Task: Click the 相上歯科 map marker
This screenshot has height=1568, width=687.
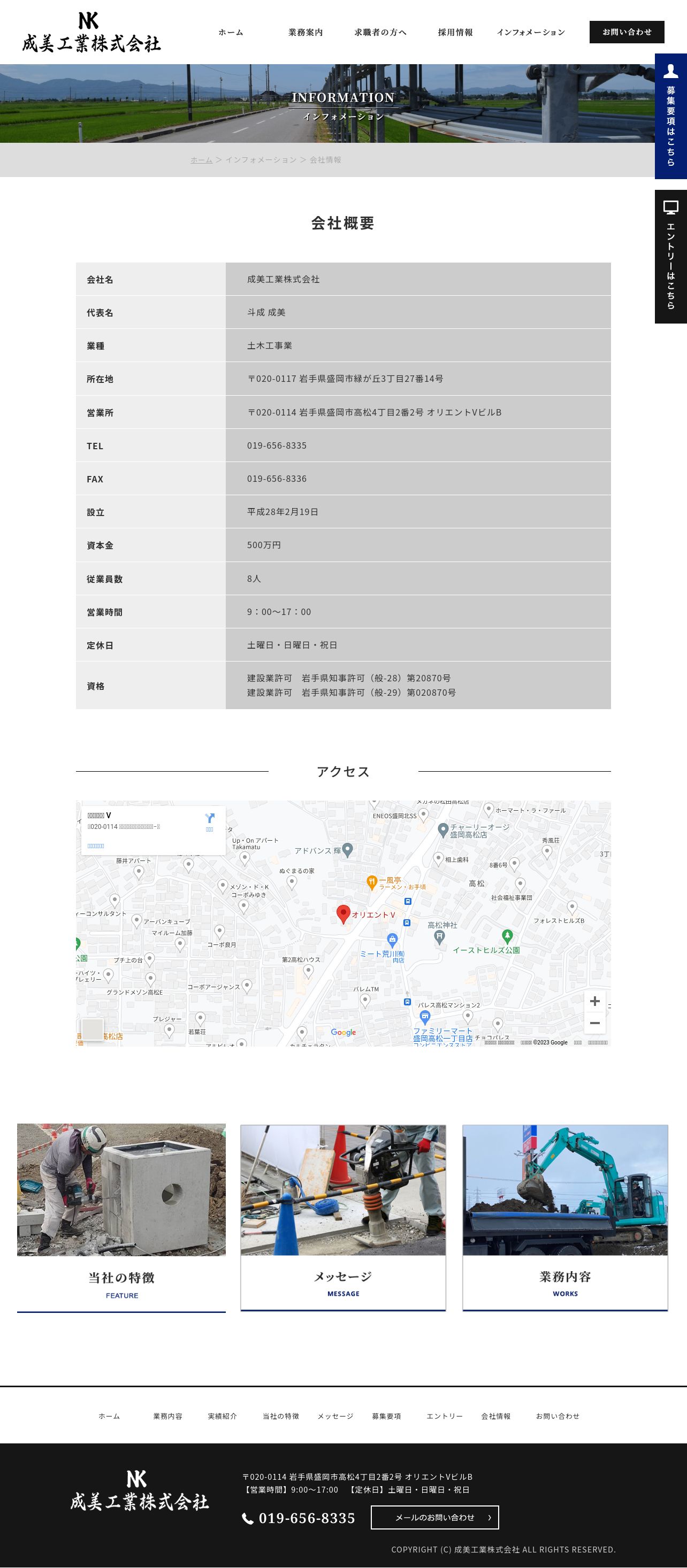Action: coord(438,859)
